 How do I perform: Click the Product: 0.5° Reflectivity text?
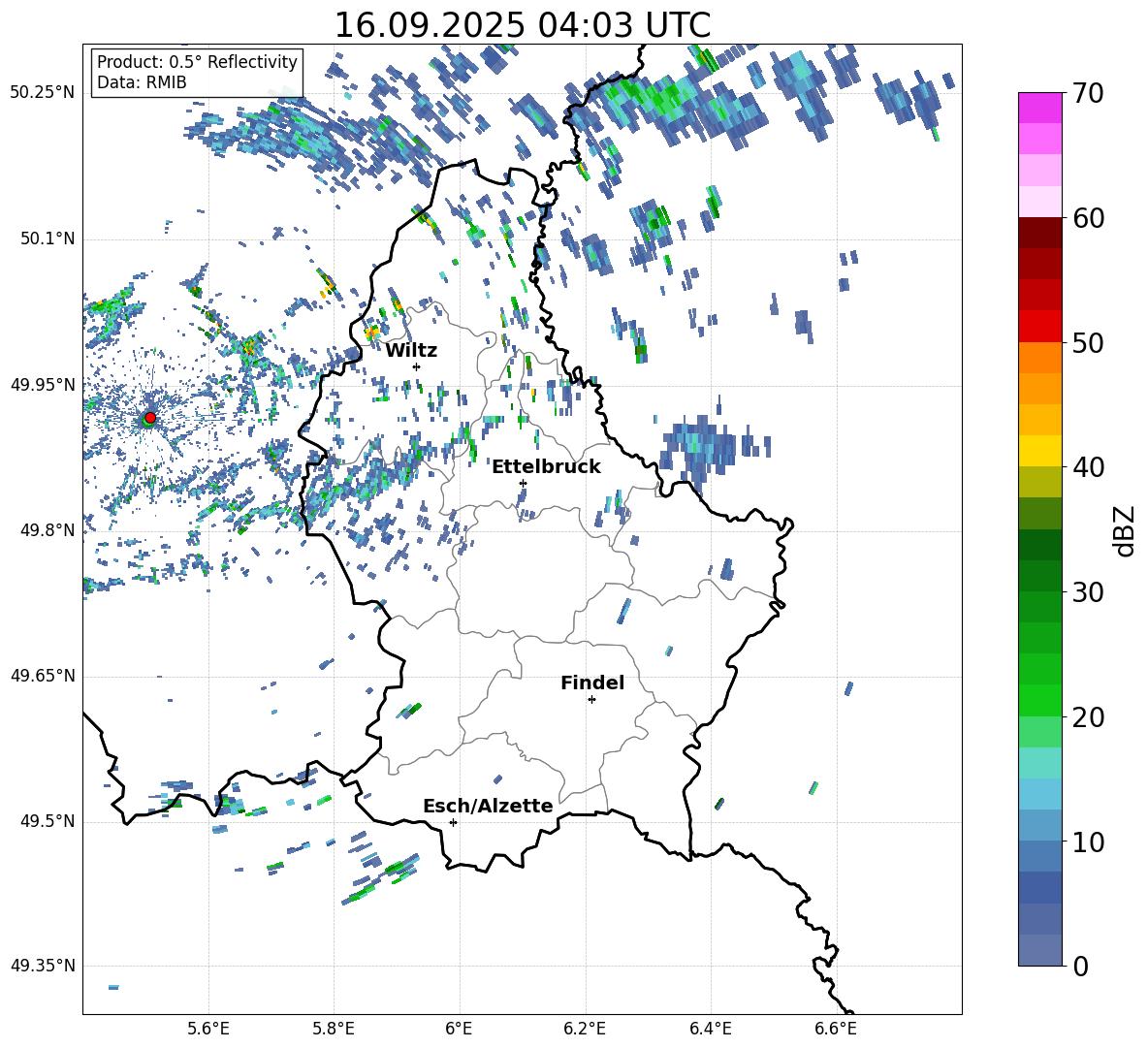tap(197, 62)
